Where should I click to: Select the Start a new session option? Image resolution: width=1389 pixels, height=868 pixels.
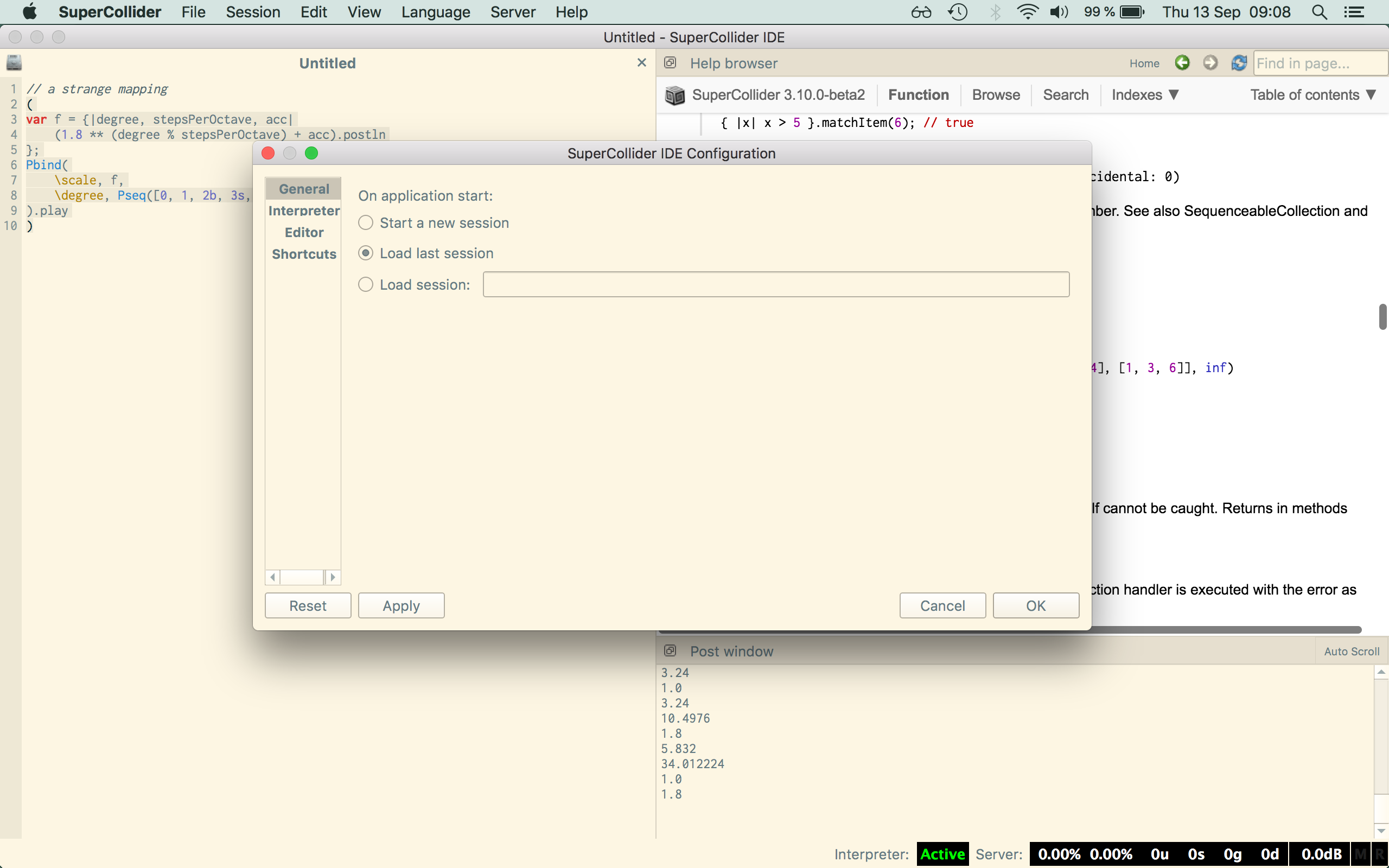(366, 223)
